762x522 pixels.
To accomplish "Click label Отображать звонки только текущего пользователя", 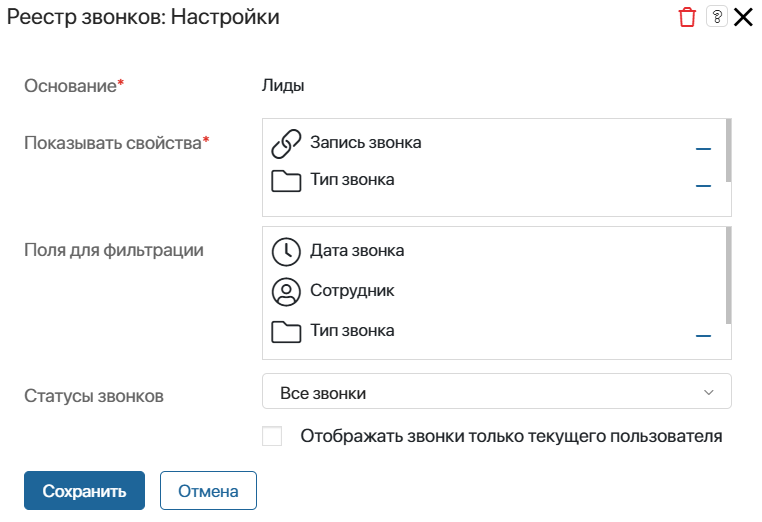I will pos(511,436).
